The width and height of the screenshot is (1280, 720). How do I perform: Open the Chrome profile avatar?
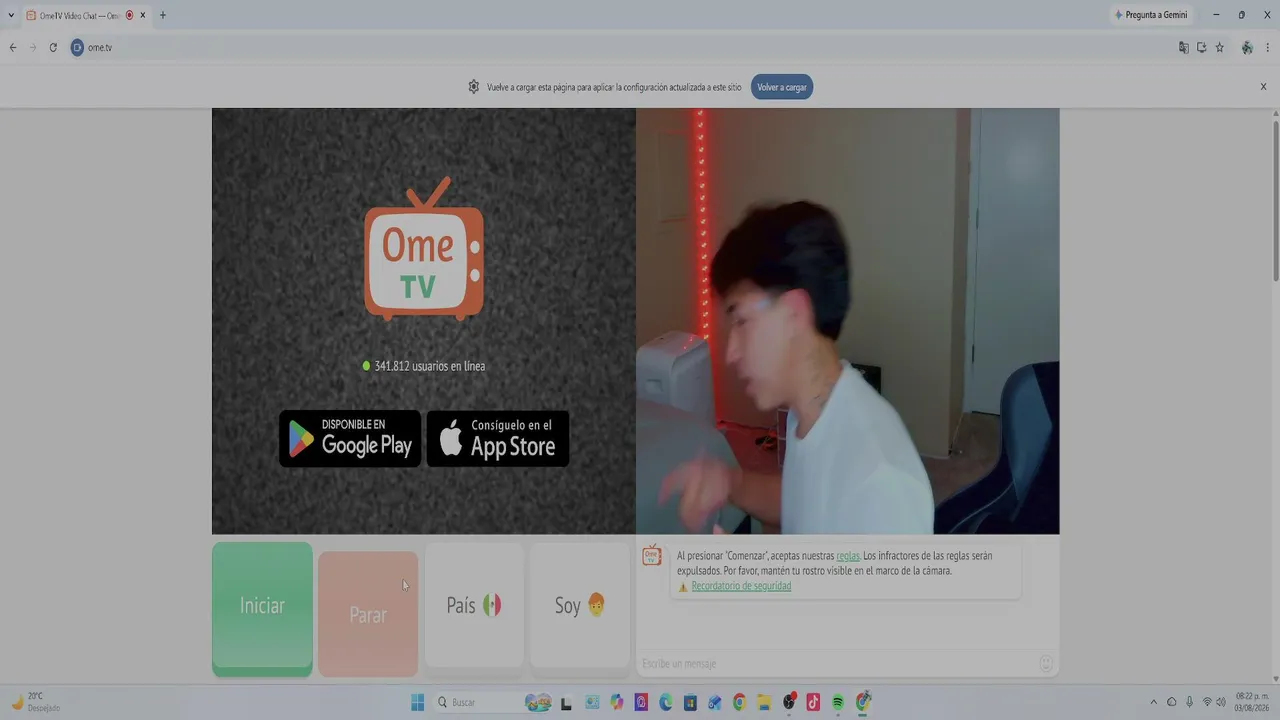(1247, 47)
